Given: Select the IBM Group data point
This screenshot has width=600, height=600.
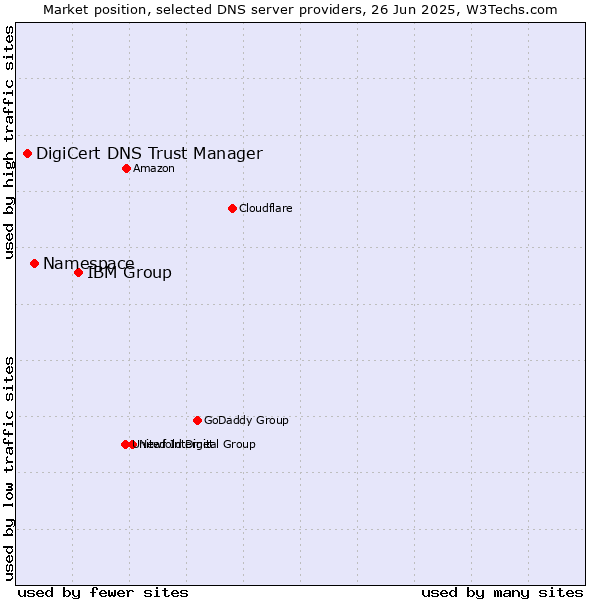Looking at the screenshot, I should tap(78, 272).
